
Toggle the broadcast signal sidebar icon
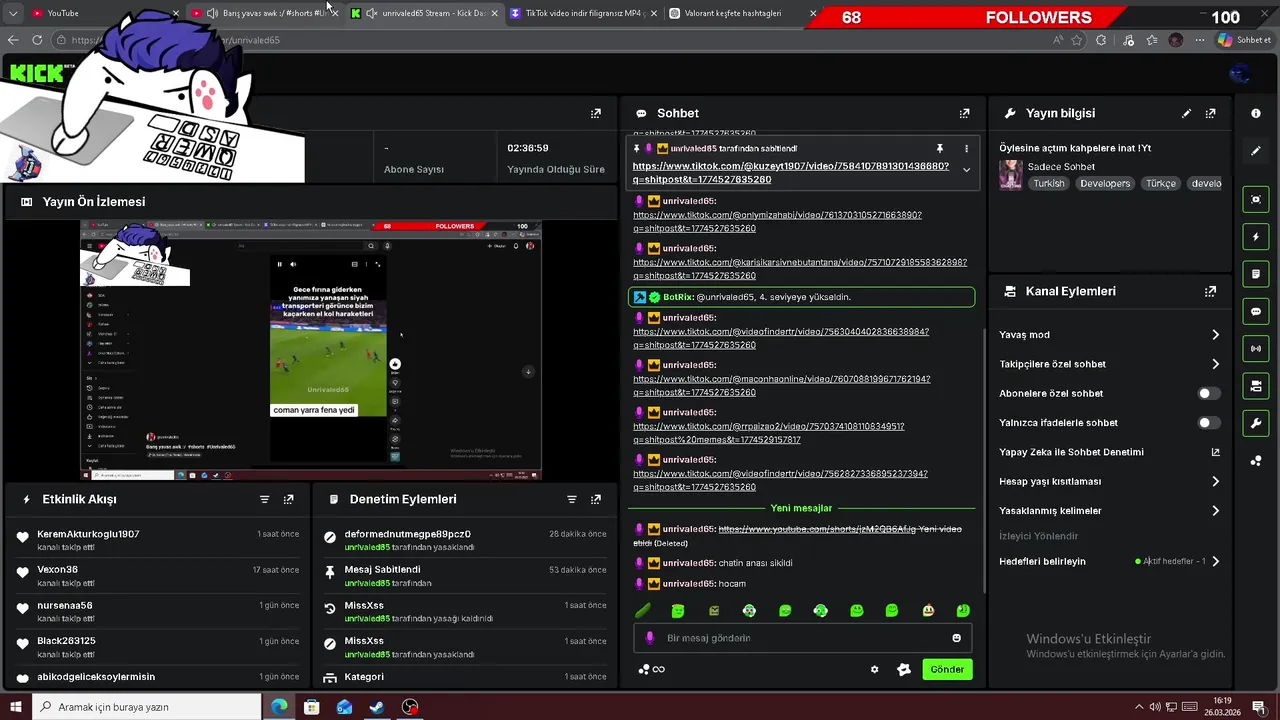coord(1256,348)
